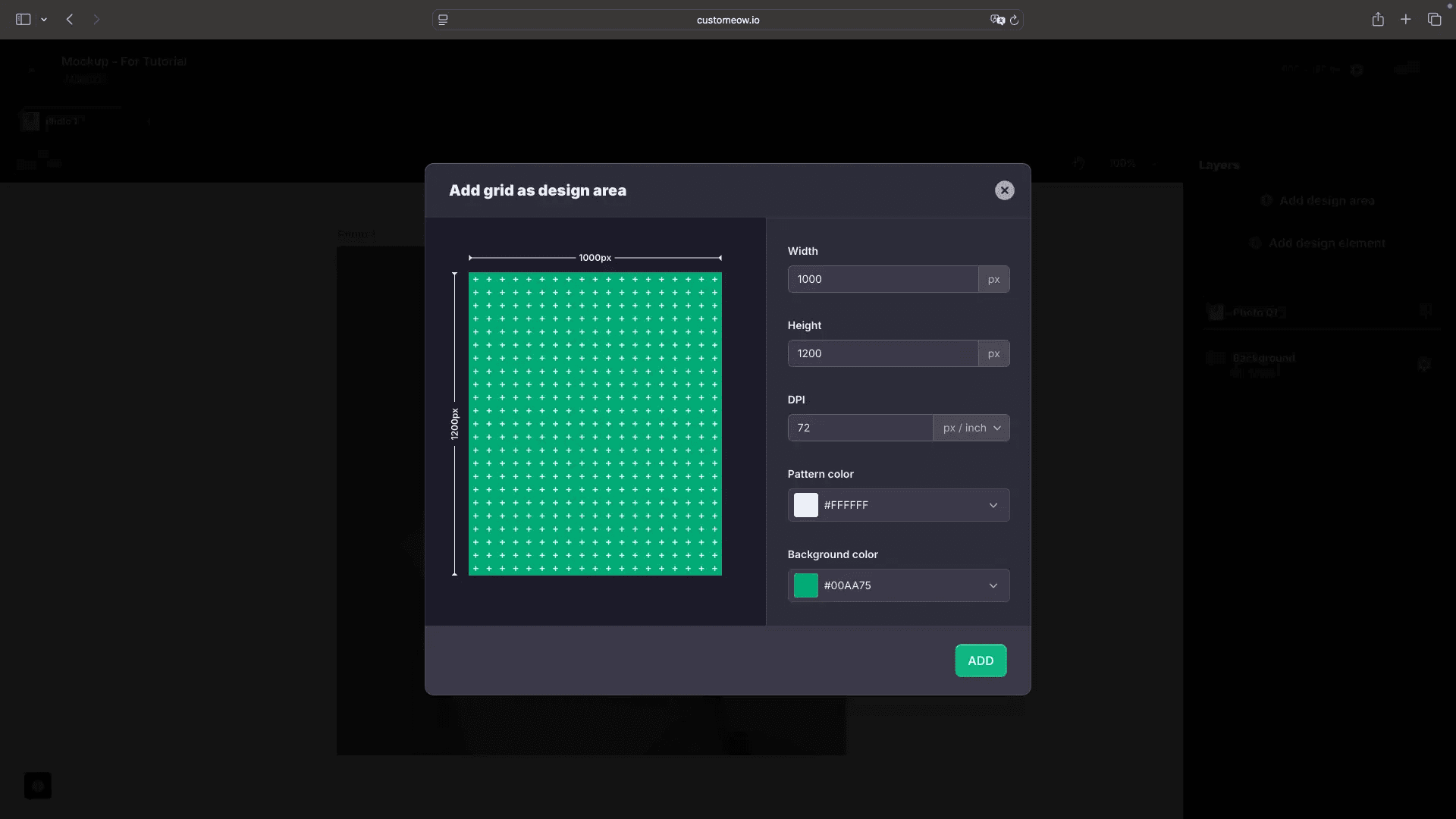The width and height of the screenshot is (1456, 819).
Task: Click the Height input field
Action: [x=883, y=353]
